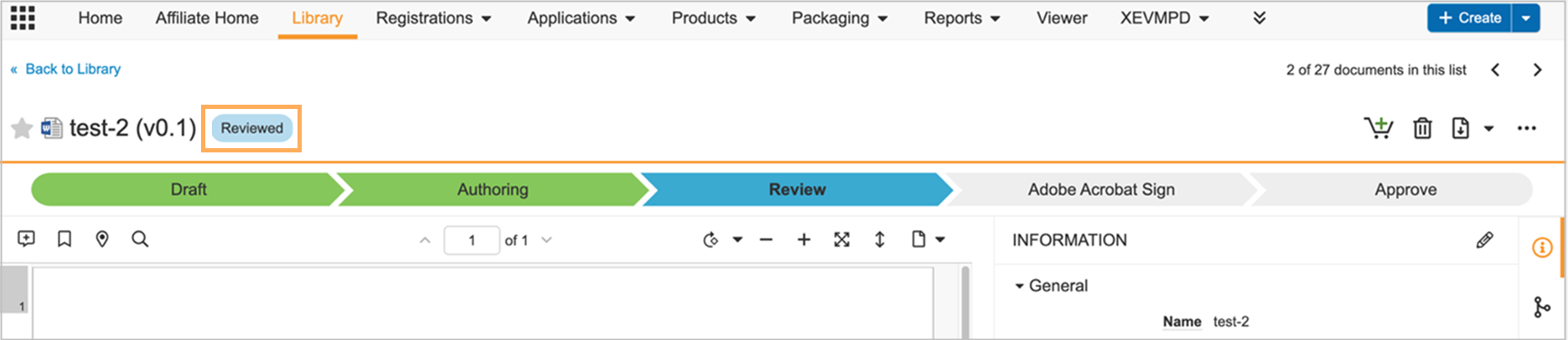Image resolution: width=1568 pixels, height=340 pixels.
Task: Go Back to Library
Action: click(72, 70)
